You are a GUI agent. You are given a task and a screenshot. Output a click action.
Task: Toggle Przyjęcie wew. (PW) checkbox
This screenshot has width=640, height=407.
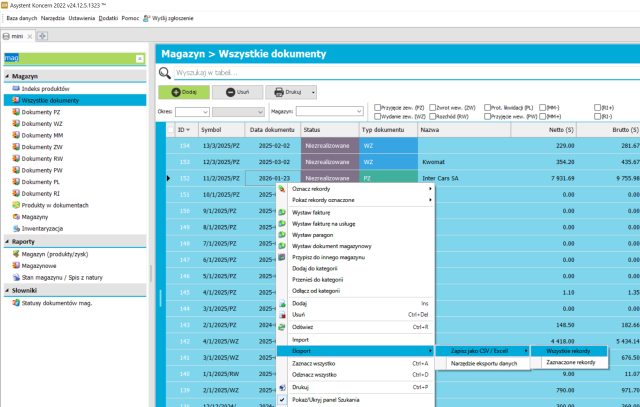click(487, 116)
